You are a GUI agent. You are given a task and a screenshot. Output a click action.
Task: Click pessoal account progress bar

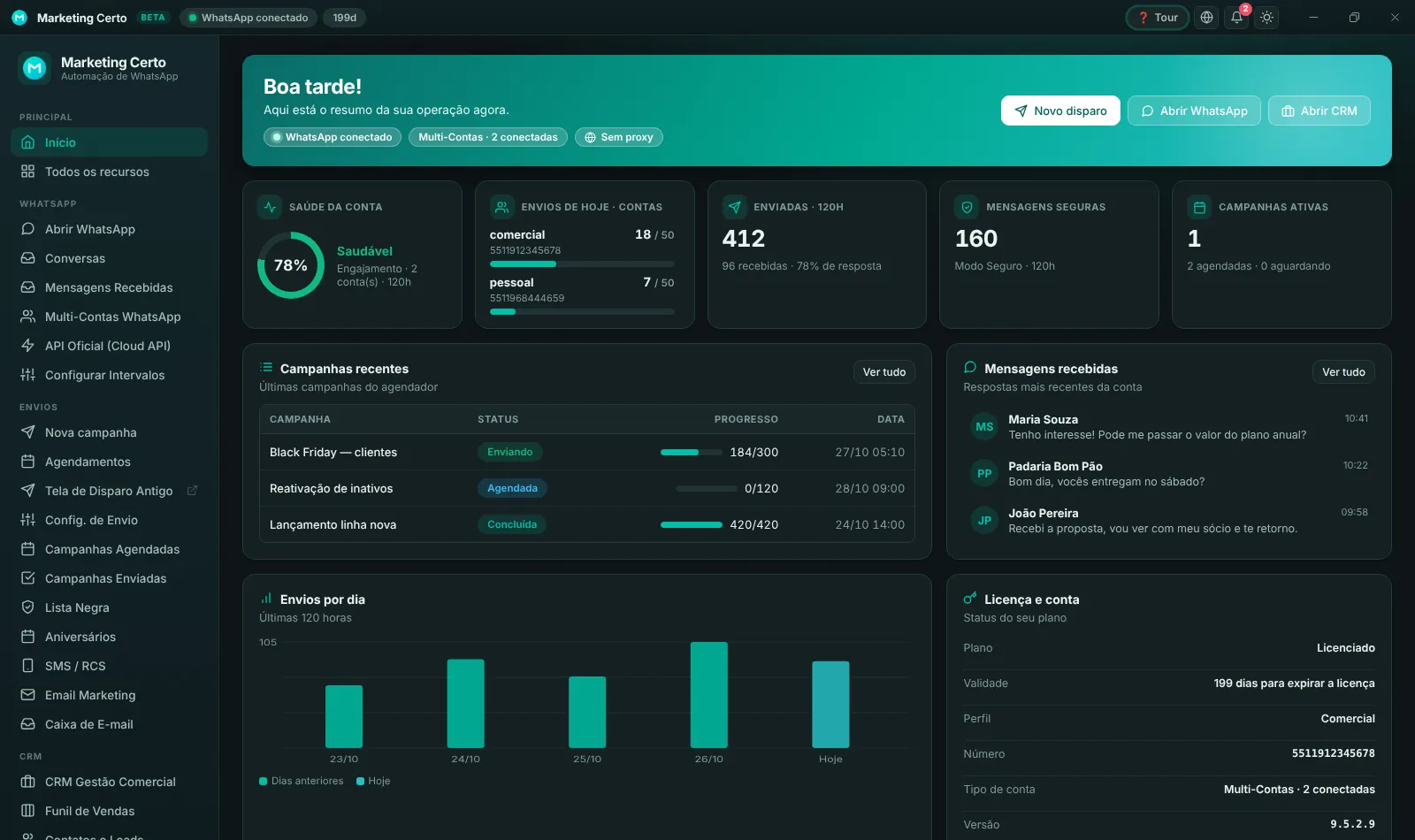582,311
